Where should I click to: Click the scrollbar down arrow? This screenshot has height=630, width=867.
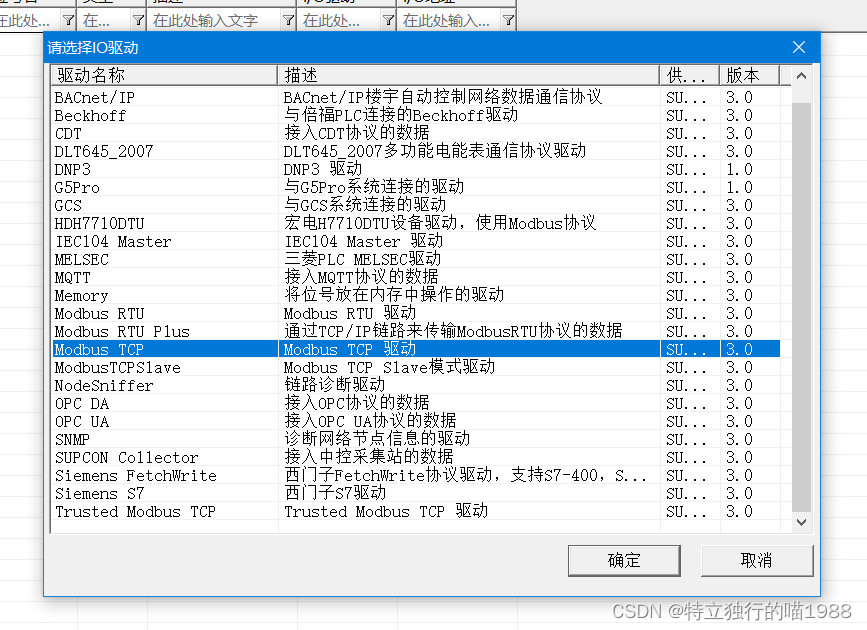point(801,521)
